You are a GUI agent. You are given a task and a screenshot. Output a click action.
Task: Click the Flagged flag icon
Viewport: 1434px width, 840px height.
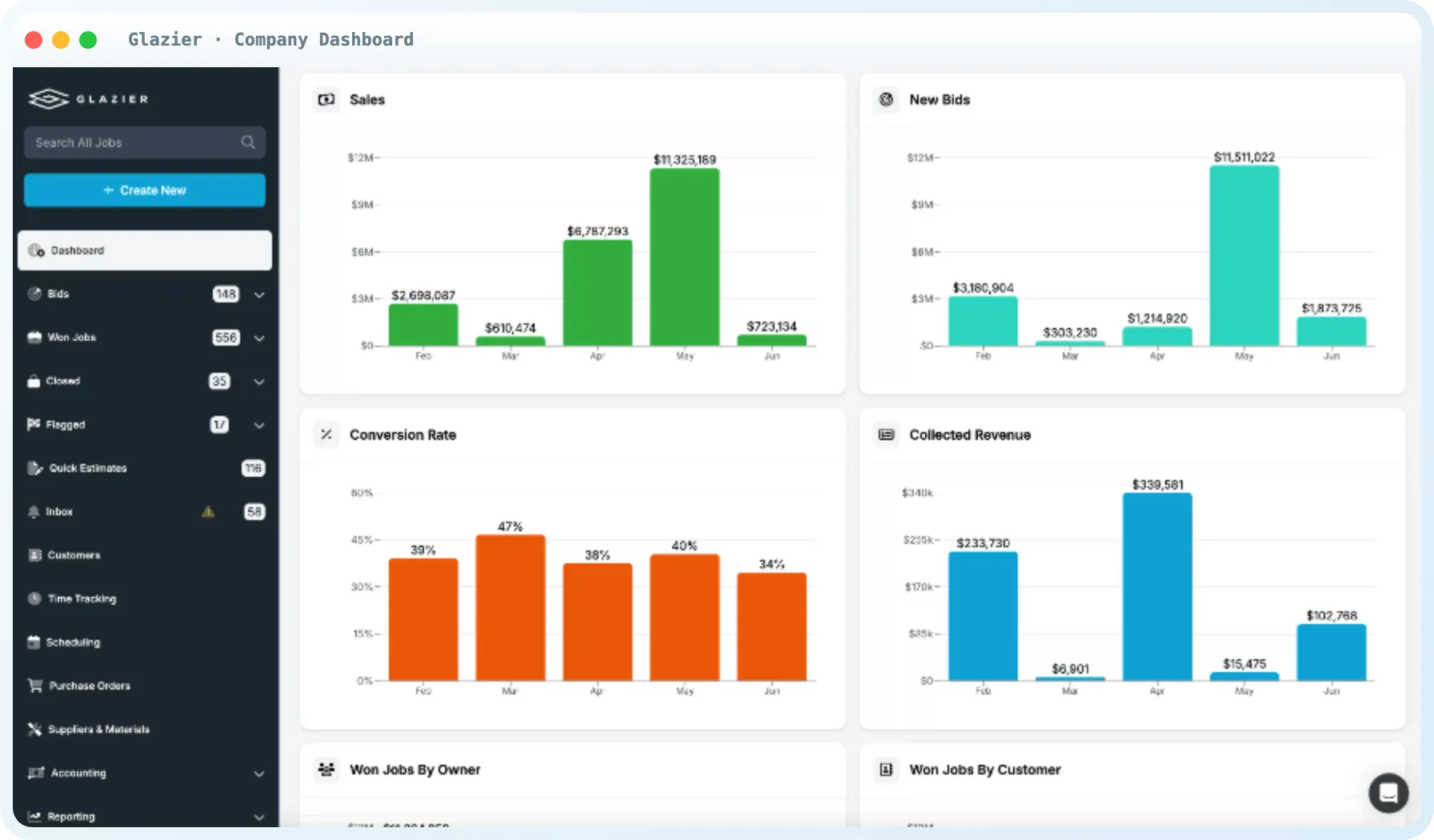(34, 424)
